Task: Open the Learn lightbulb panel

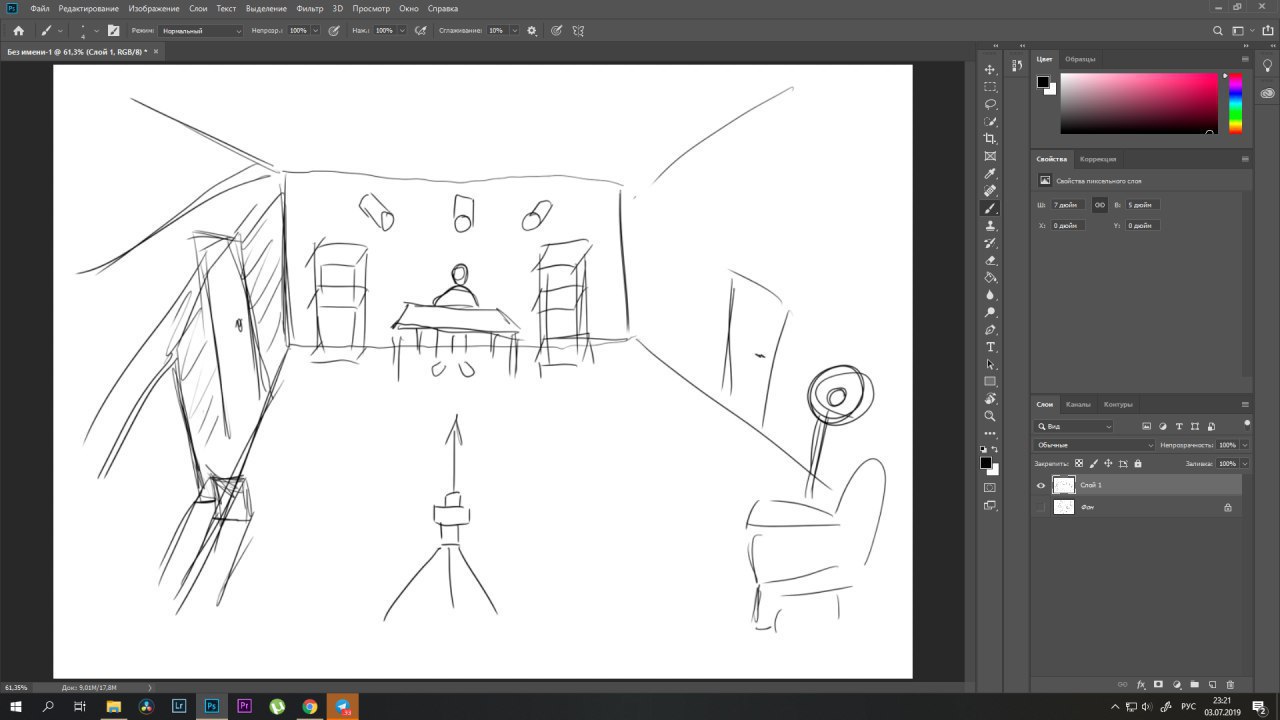Action: pos(1267,65)
